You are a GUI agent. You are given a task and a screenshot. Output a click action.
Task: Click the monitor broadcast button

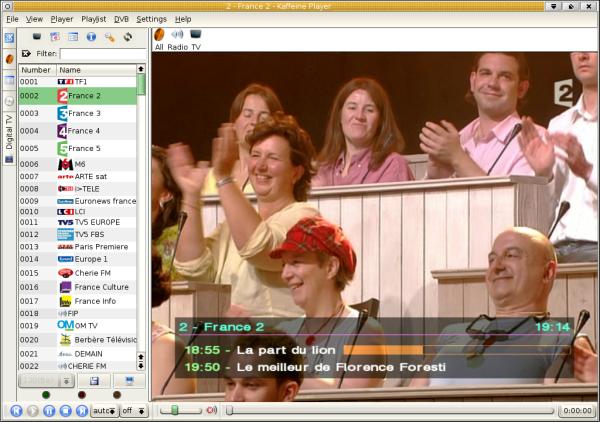point(129,381)
